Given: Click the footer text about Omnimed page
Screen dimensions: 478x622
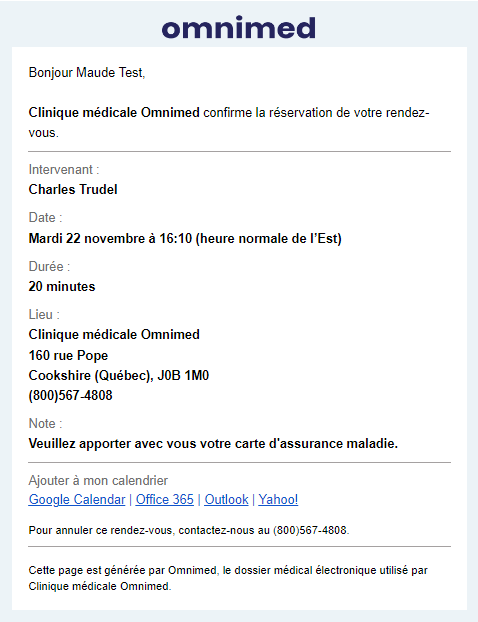Looking at the screenshot, I should pos(228,578).
